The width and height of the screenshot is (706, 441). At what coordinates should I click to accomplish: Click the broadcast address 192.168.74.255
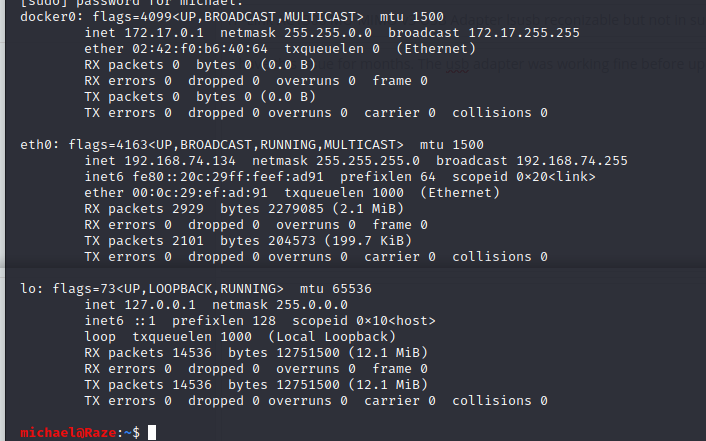coord(571,160)
